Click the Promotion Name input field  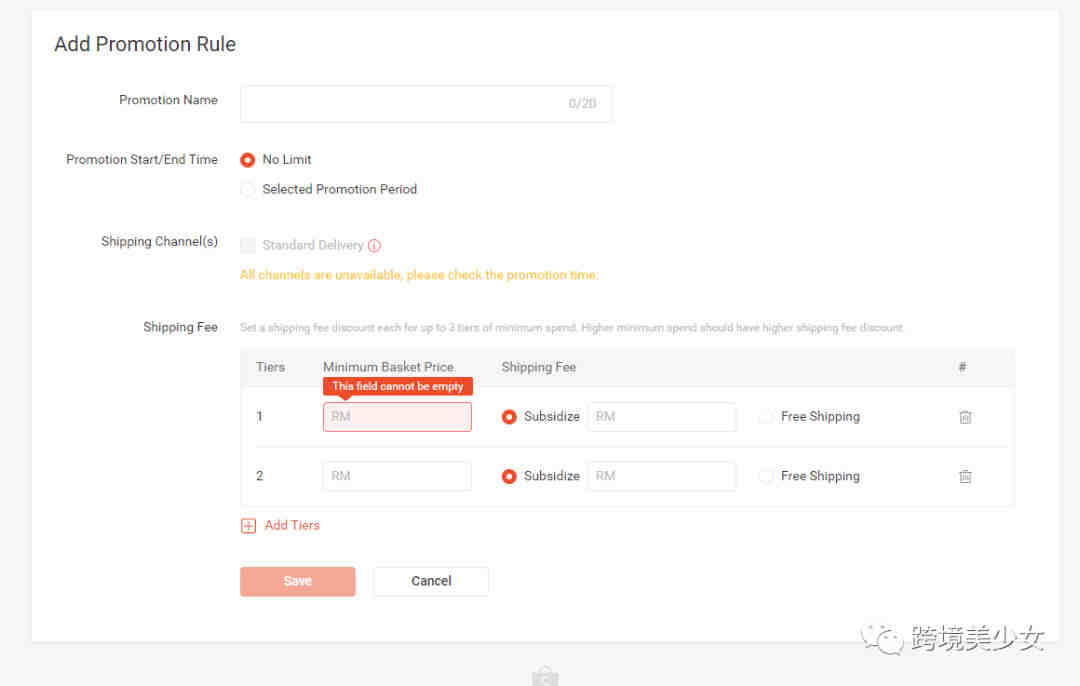point(426,104)
